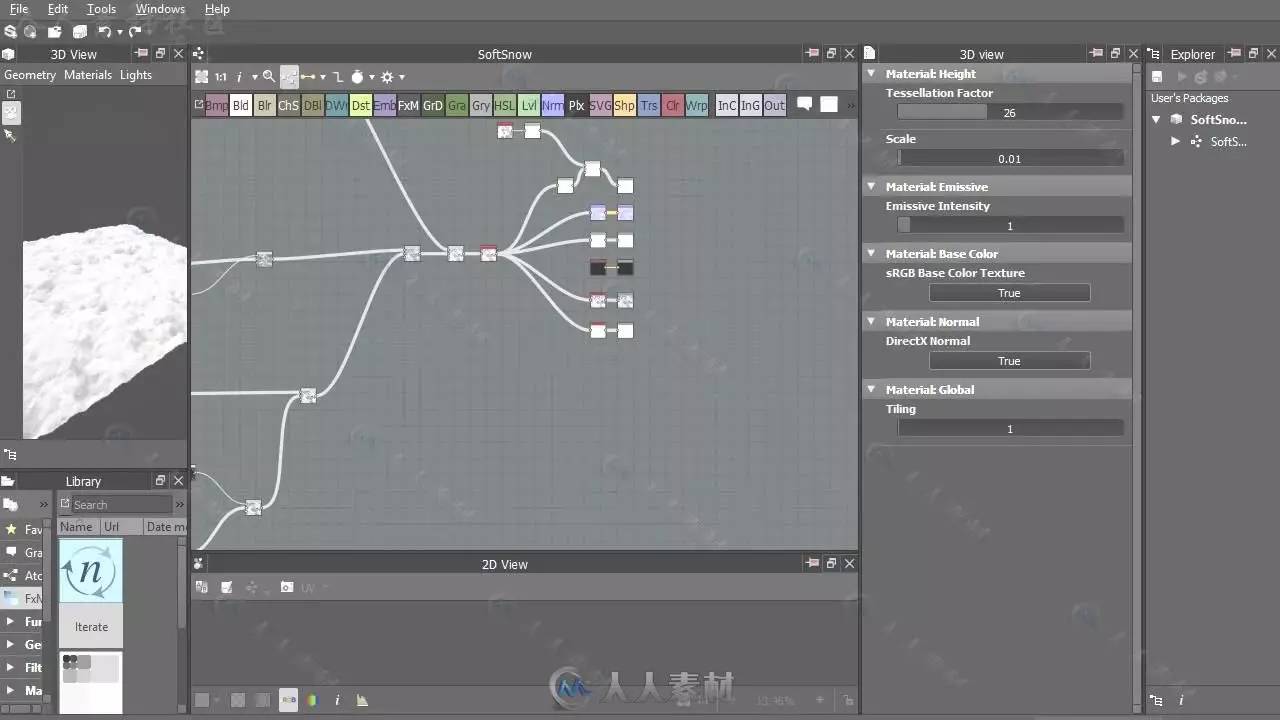Image resolution: width=1280 pixels, height=720 pixels.
Task: Click the magnifier search icon in graph toolbar
Action: point(269,77)
